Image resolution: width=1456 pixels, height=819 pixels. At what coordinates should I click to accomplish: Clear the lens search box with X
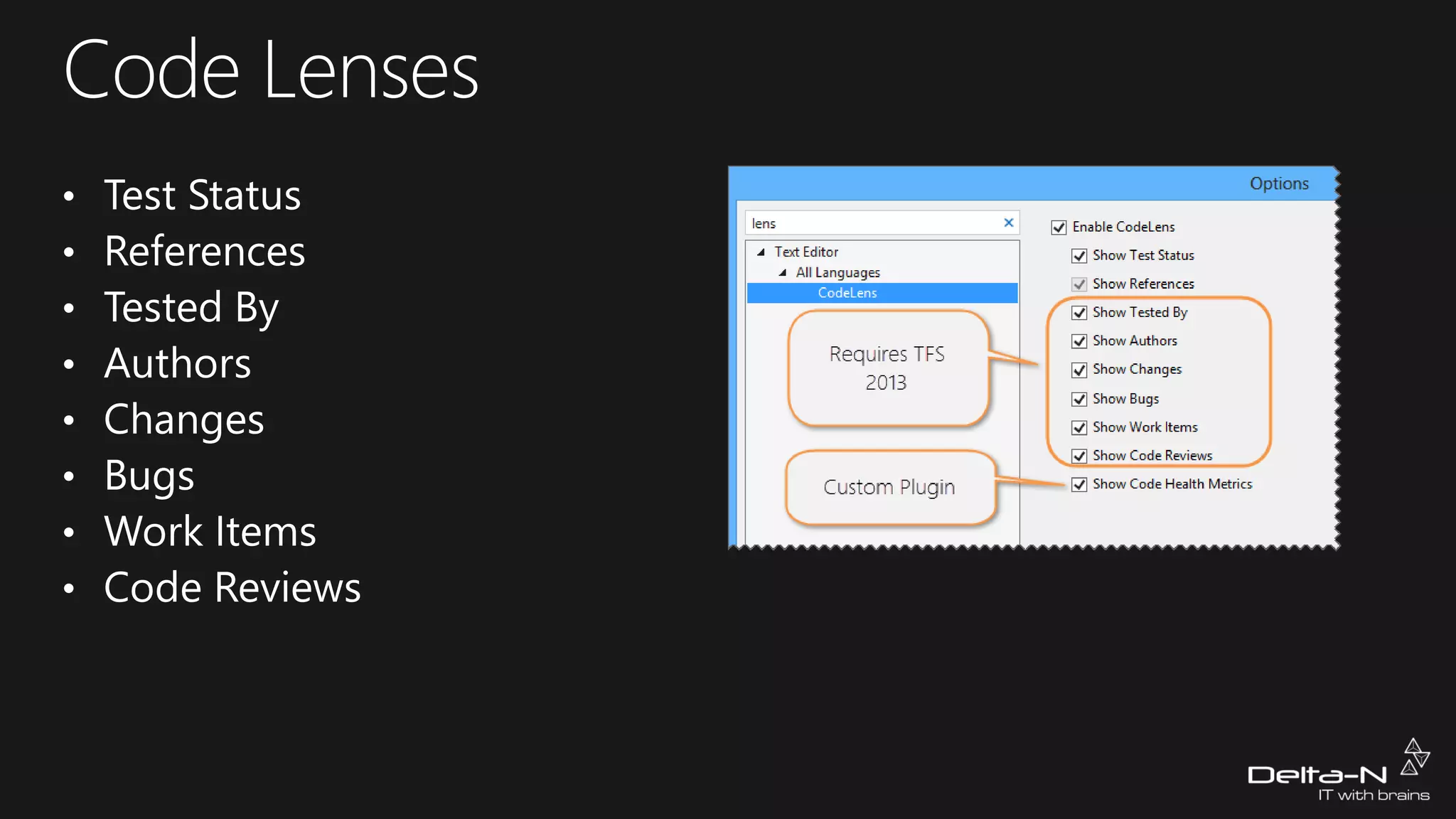1008,223
